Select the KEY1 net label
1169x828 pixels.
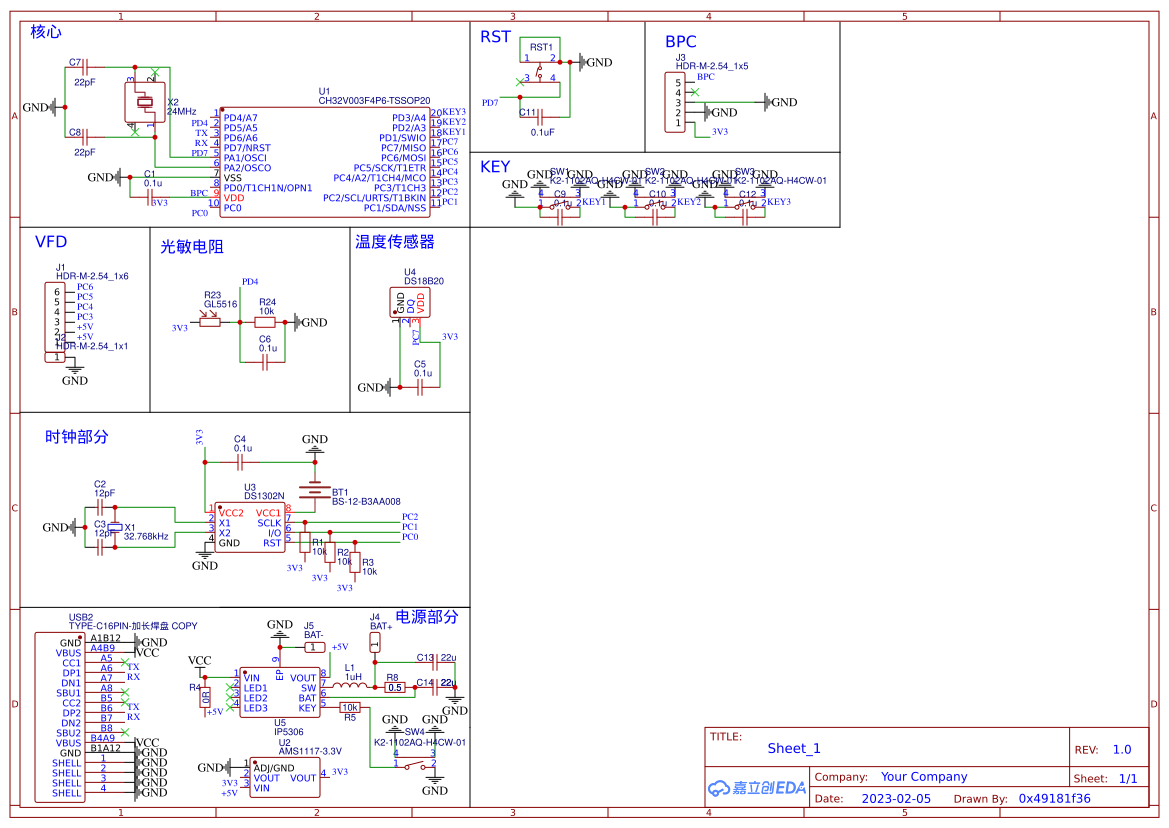pos(593,202)
